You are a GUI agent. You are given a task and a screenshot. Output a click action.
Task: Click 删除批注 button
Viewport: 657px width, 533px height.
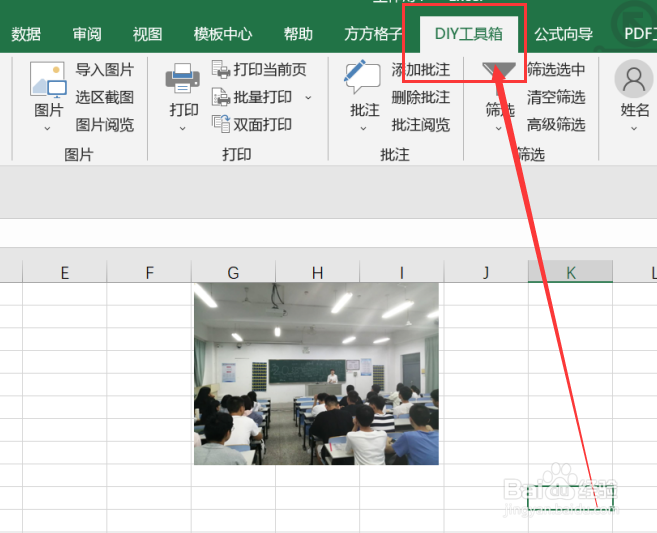421,97
